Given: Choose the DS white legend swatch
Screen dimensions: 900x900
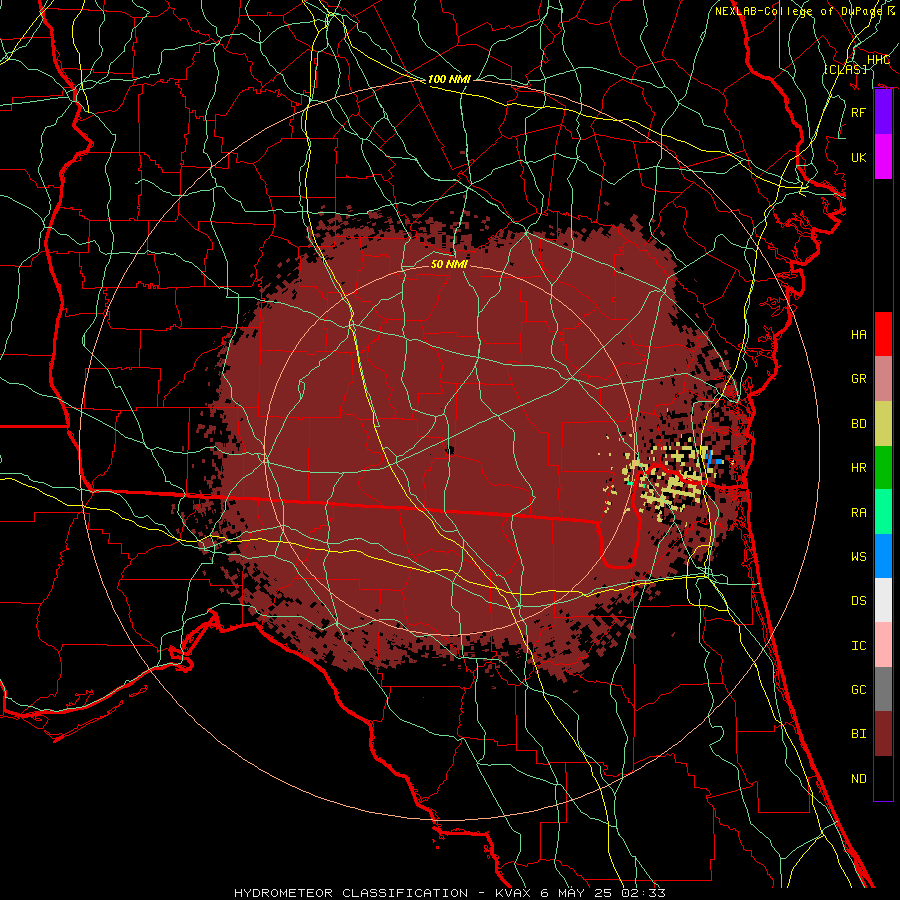Looking at the screenshot, I should click(883, 600).
